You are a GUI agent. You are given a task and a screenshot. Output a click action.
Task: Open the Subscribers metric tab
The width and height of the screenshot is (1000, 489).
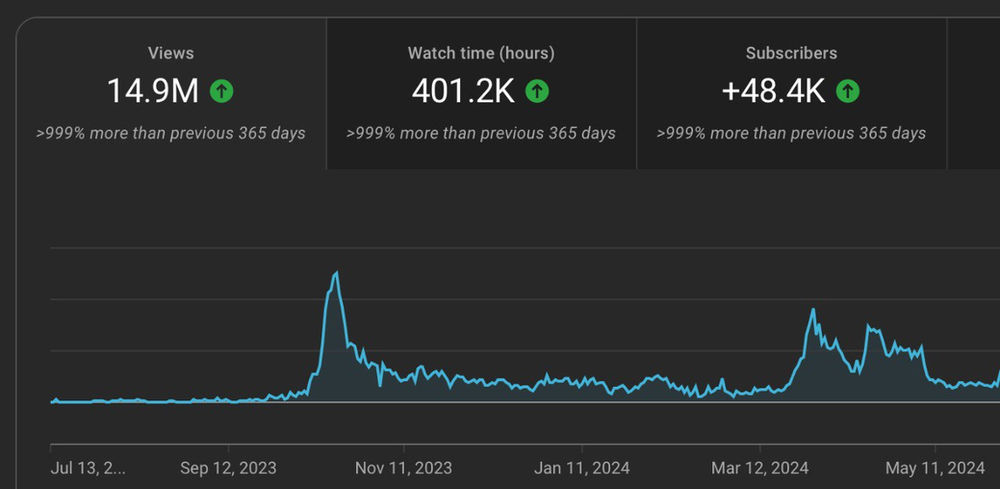pos(791,93)
